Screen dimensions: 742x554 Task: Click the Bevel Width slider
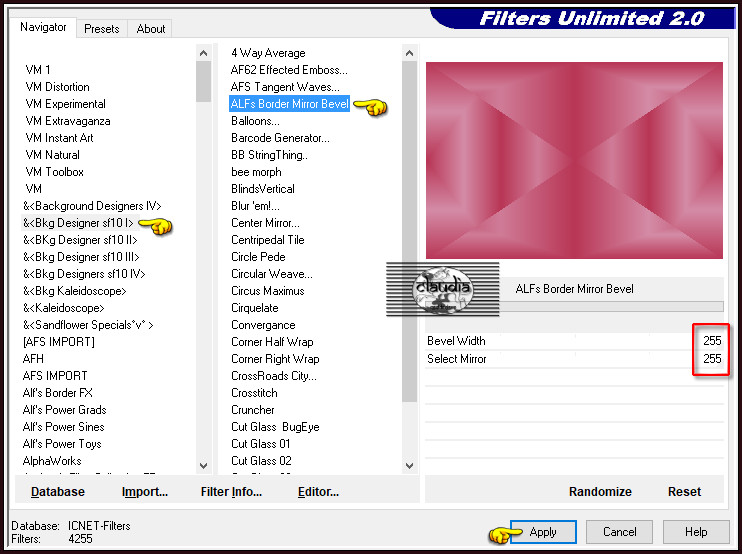(574, 341)
